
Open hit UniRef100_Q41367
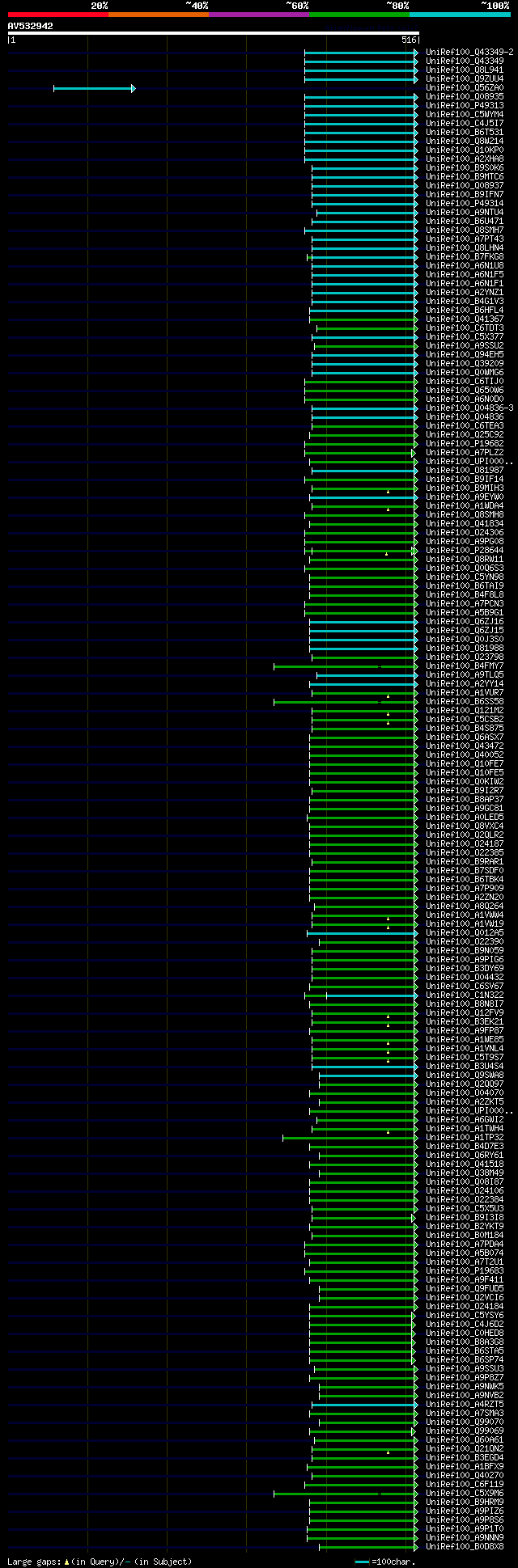click(465, 319)
